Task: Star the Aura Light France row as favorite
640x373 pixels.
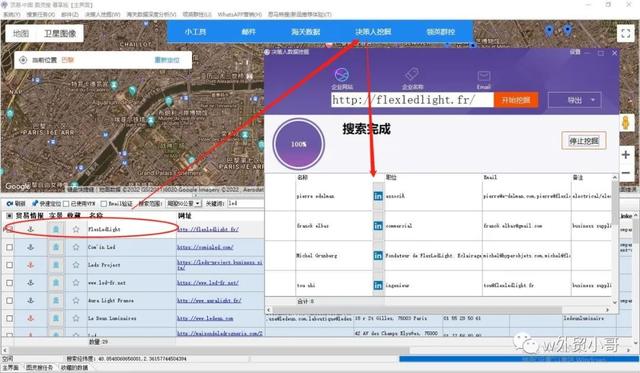Action: pyautogui.click(x=76, y=300)
